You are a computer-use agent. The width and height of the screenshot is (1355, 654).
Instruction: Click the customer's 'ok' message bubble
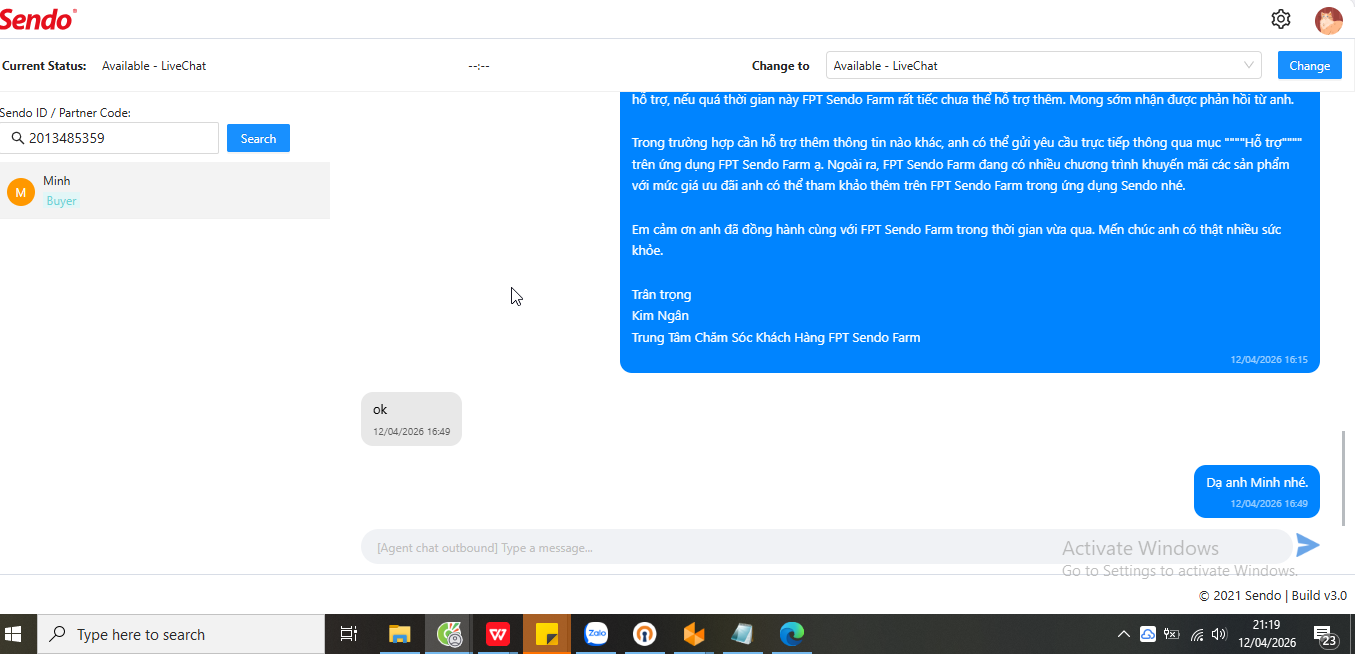coord(411,419)
